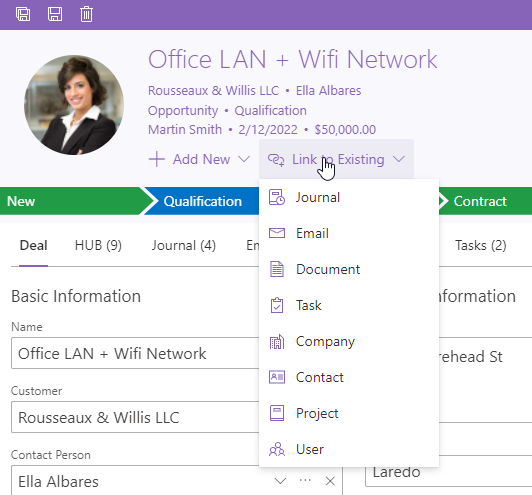Select Contact from the dropdown menu
This screenshot has width=532, height=495.
(x=349, y=377)
